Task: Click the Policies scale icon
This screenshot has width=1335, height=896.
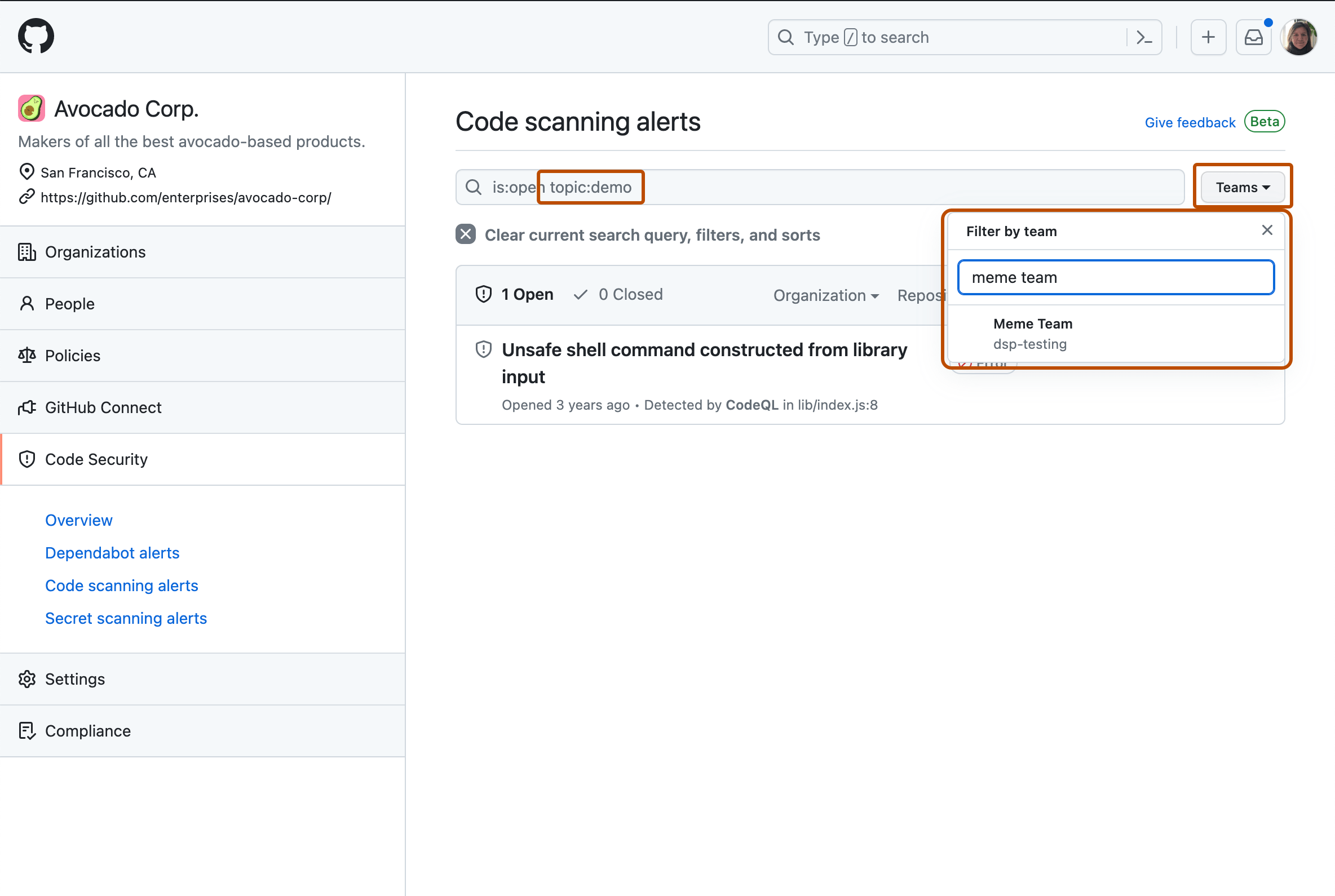Action: click(x=27, y=356)
